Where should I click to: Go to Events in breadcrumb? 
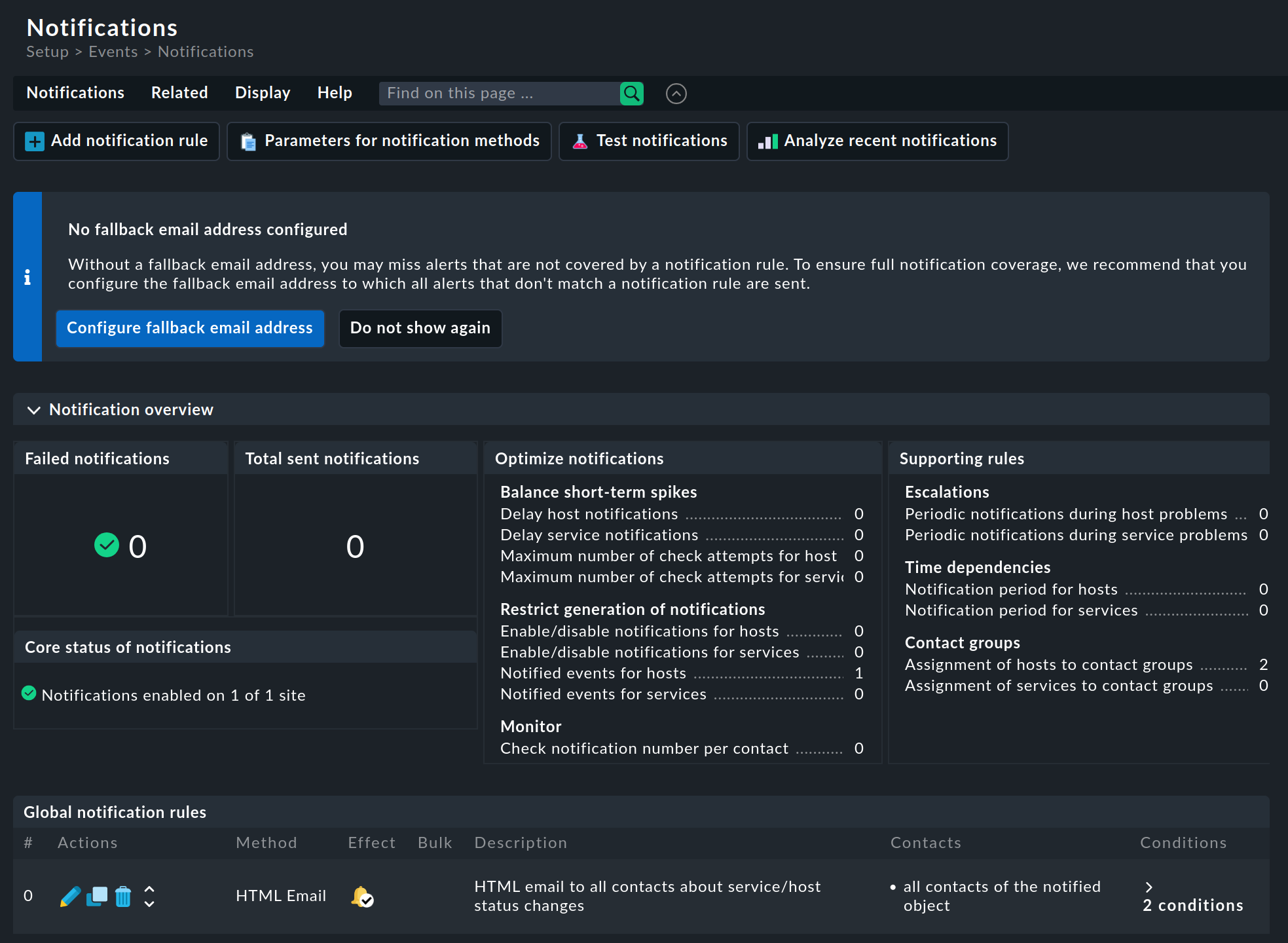[113, 52]
